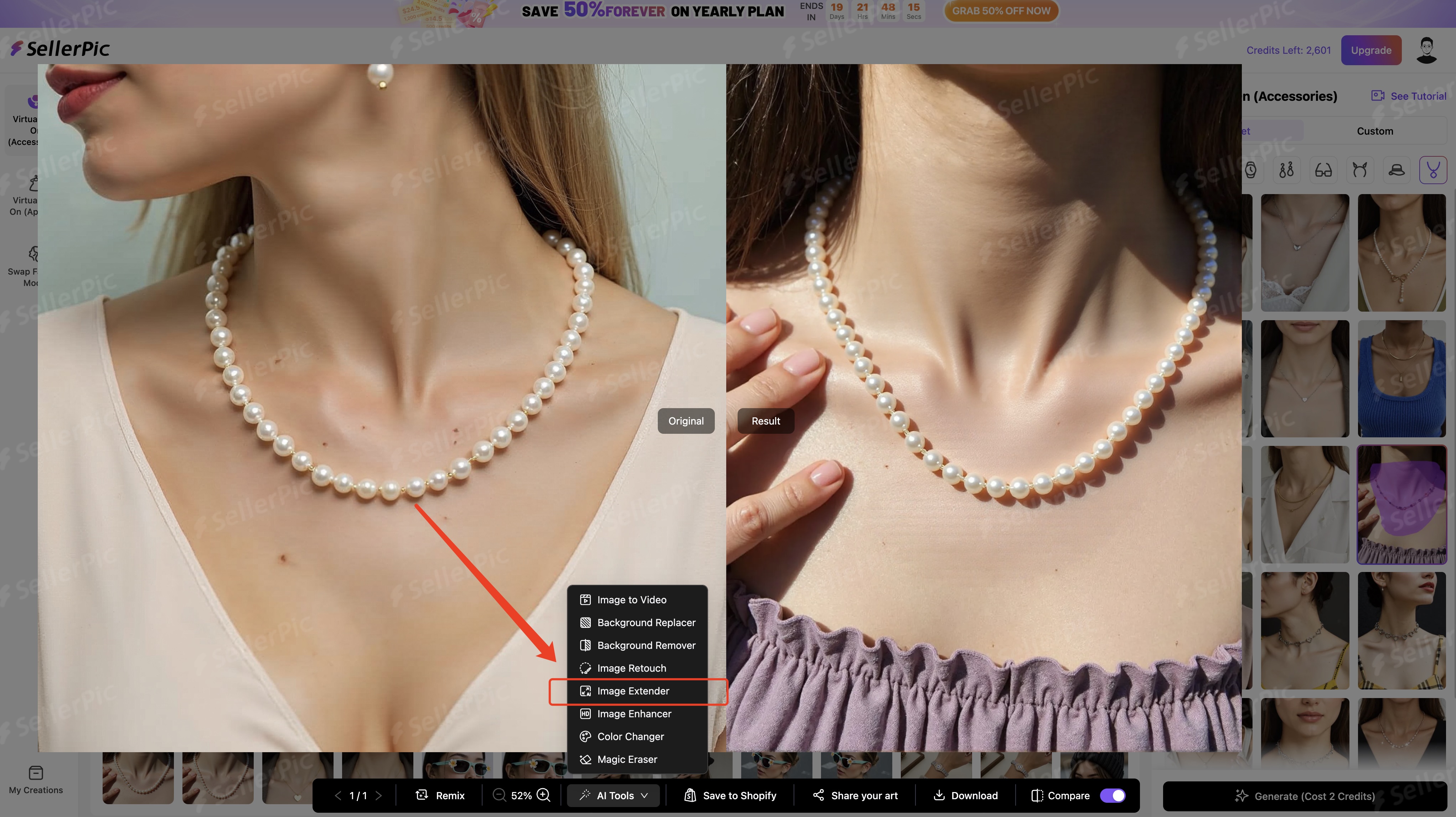Choose Background Remover from the menu
The image size is (1456, 817).
click(x=637, y=645)
